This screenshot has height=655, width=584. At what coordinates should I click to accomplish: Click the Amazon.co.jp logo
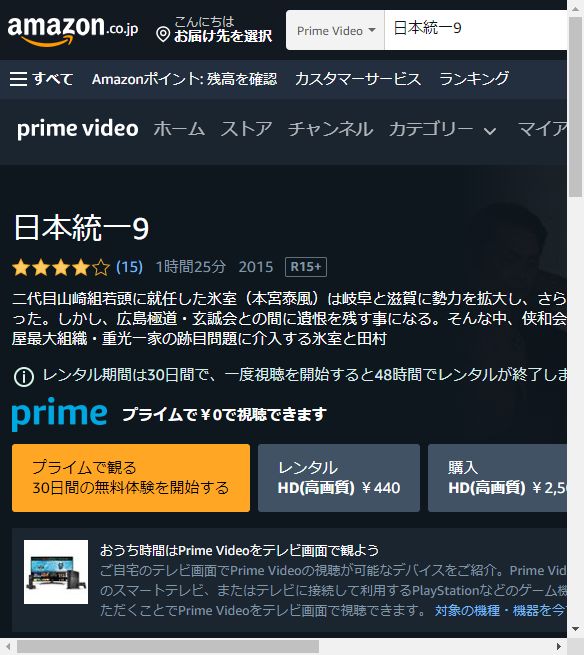click(73, 30)
